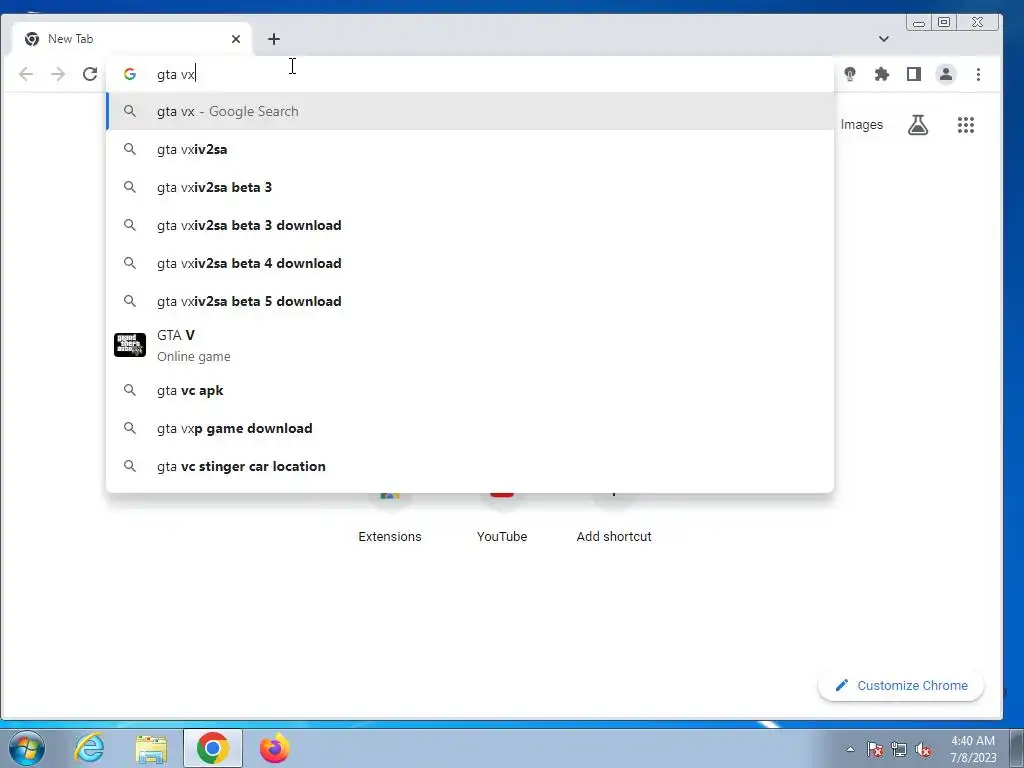Launch Firefox from taskbar
The image size is (1024, 768).
click(274, 748)
